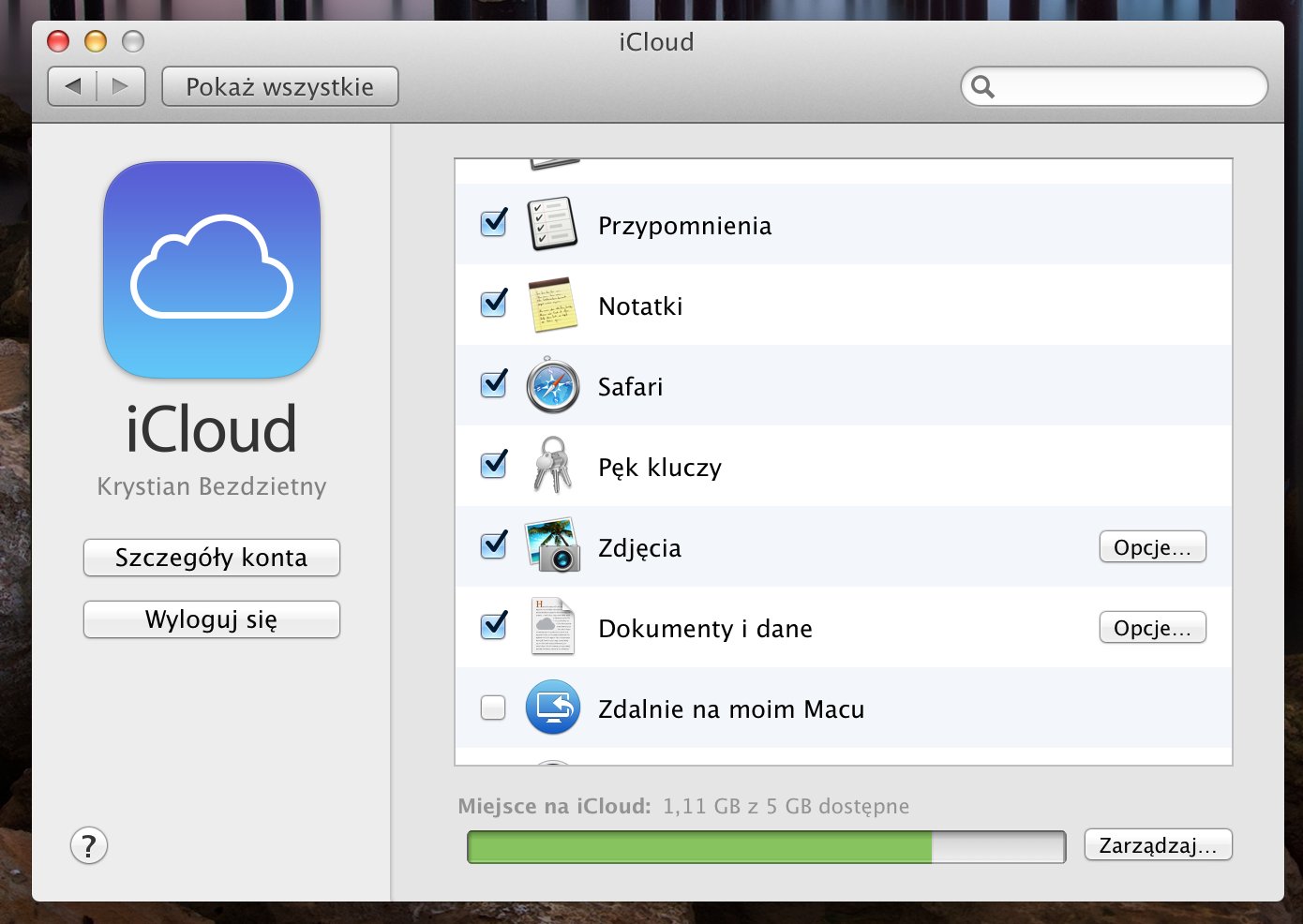1303x924 pixels.
Task: Open help with the question mark button
Action: click(89, 846)
